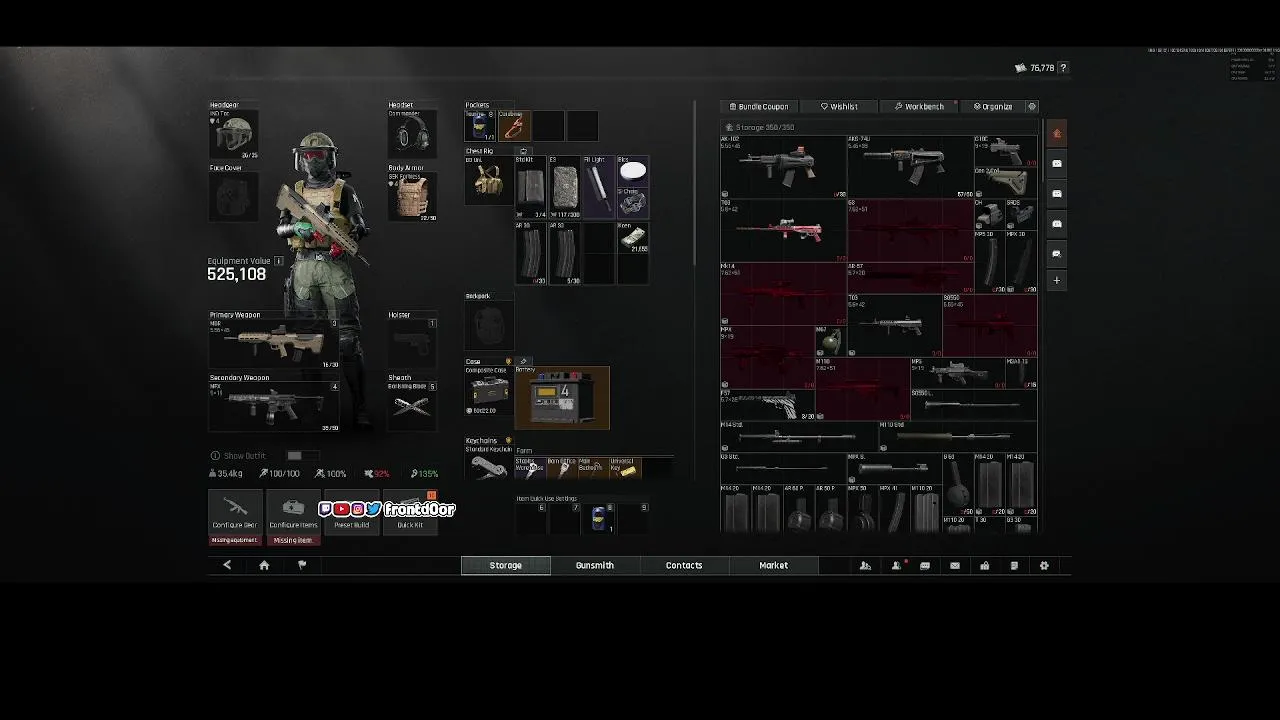The height and width of the screenshot is (720, 1280).
Task: Select the secondary weapon MPX
Action: (274, 406)
